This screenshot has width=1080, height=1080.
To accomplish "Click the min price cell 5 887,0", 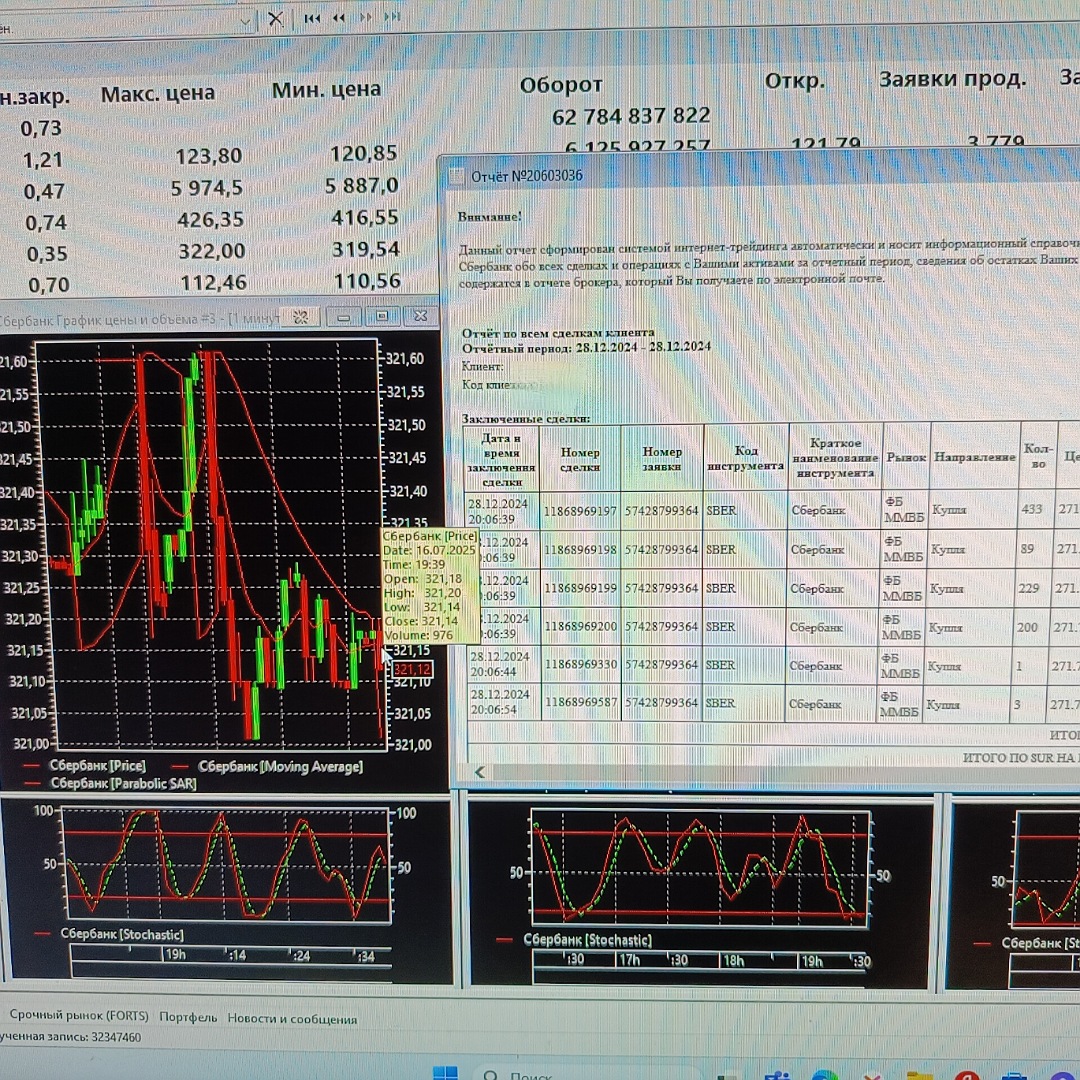I will click(x=362, y=185).
